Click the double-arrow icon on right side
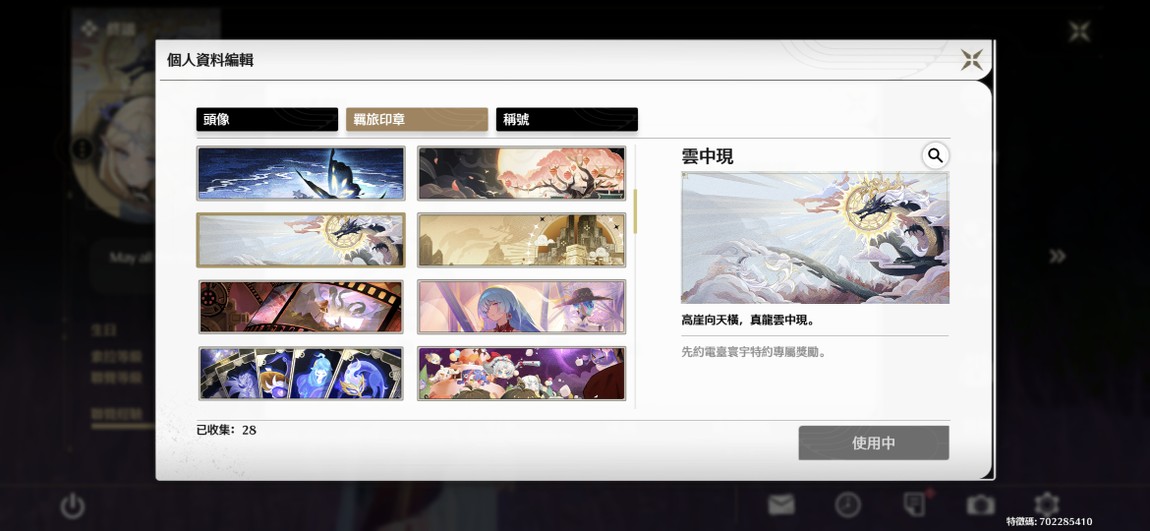Screen dimensions: 1150x531 click(x=1057, y=256)
